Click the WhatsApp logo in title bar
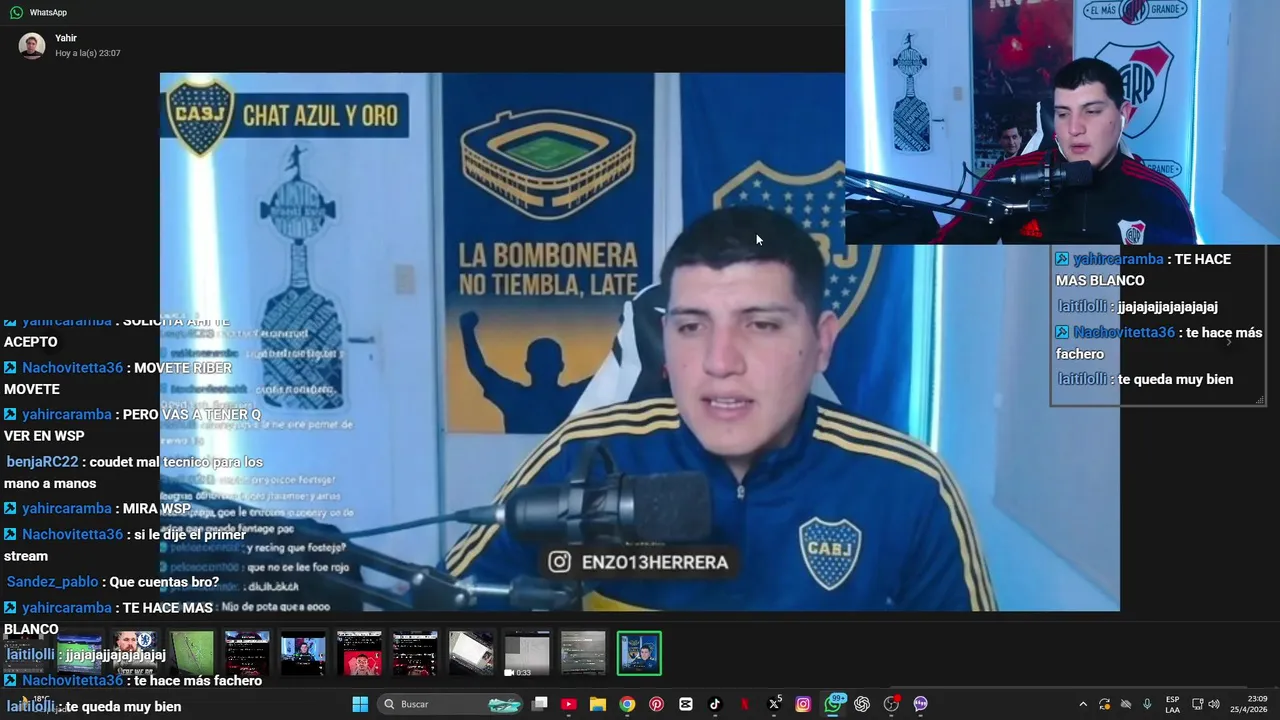 click(16, 12)
